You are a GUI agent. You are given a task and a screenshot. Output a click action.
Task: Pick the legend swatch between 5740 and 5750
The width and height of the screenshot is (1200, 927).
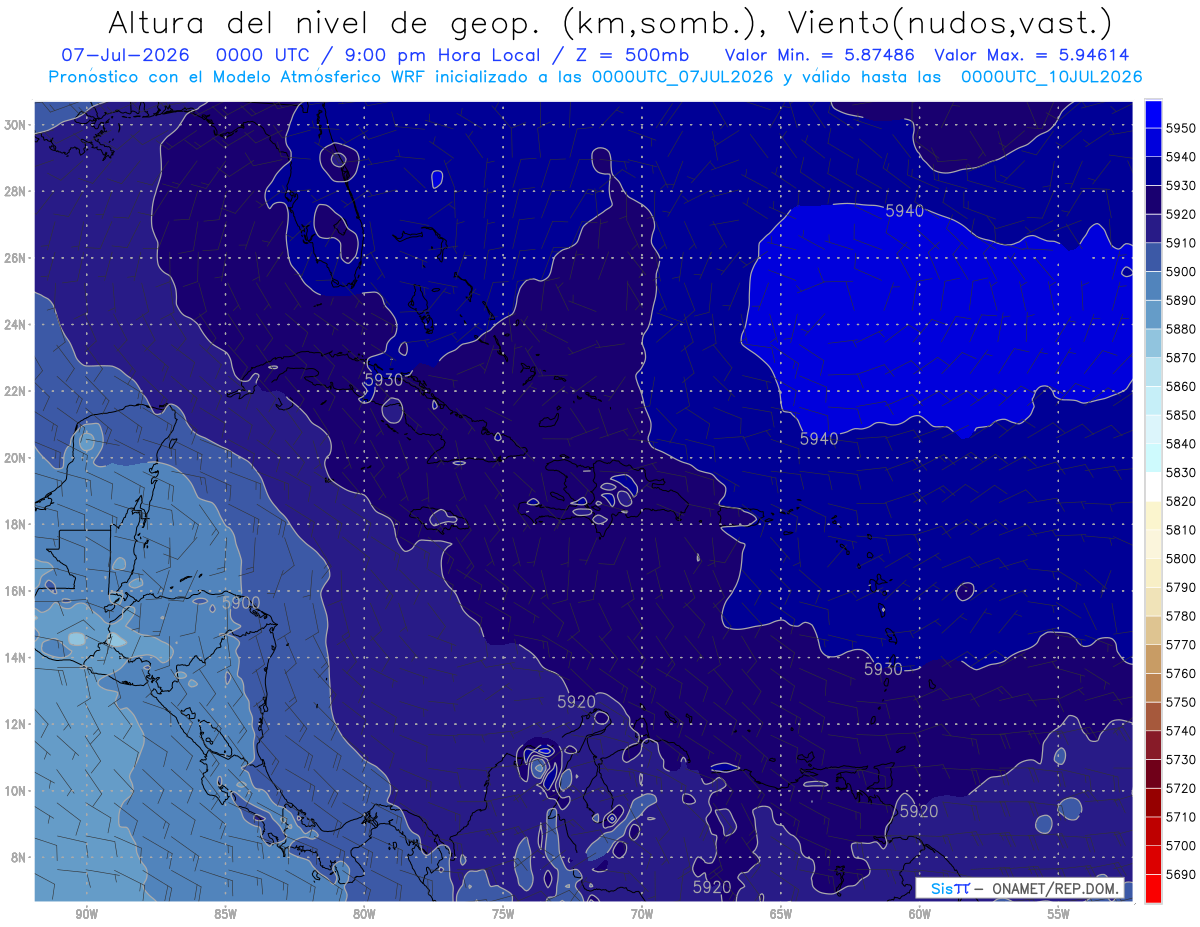point(1153,716)
